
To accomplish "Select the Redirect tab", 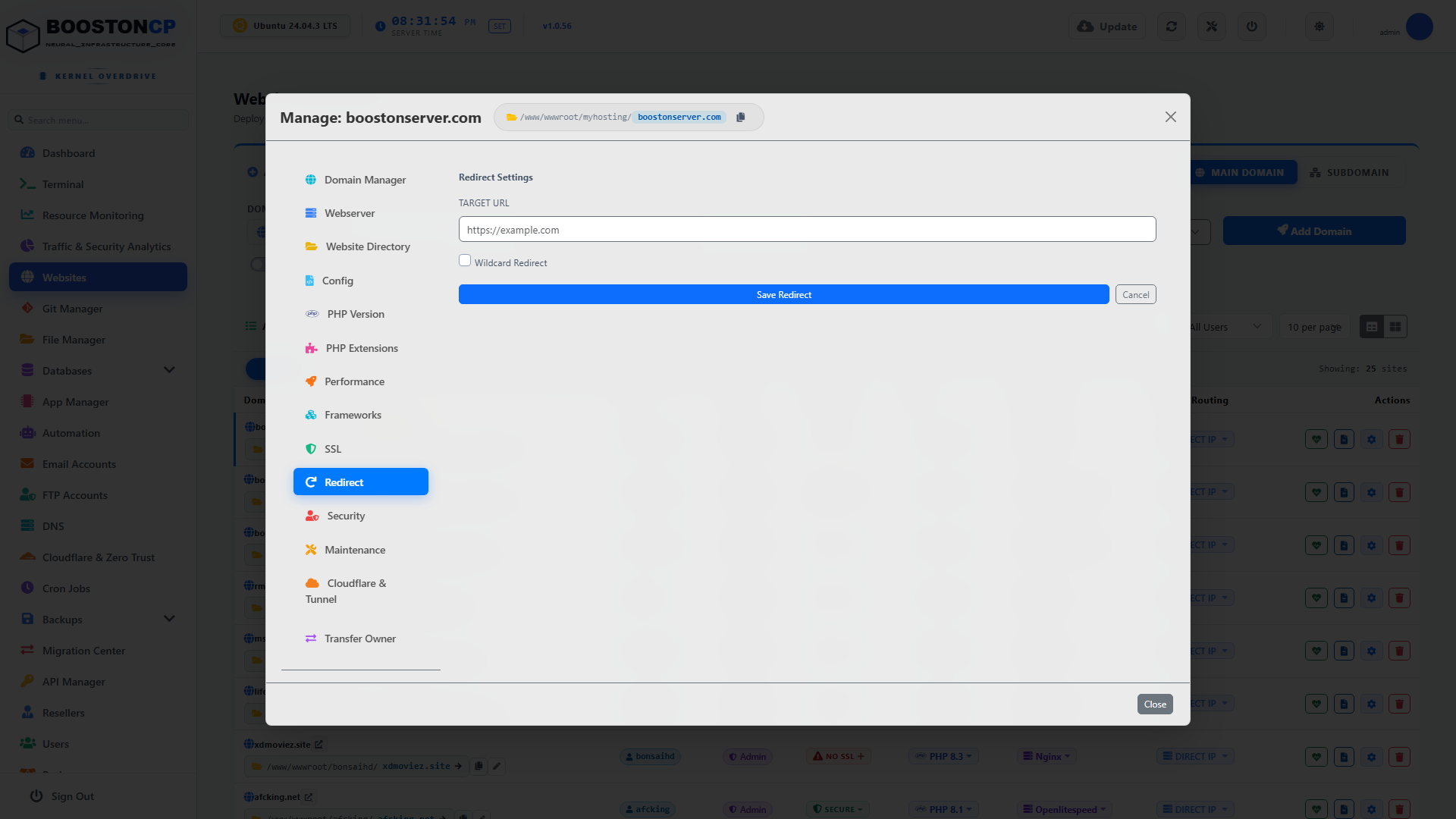I will click(361, 482).
